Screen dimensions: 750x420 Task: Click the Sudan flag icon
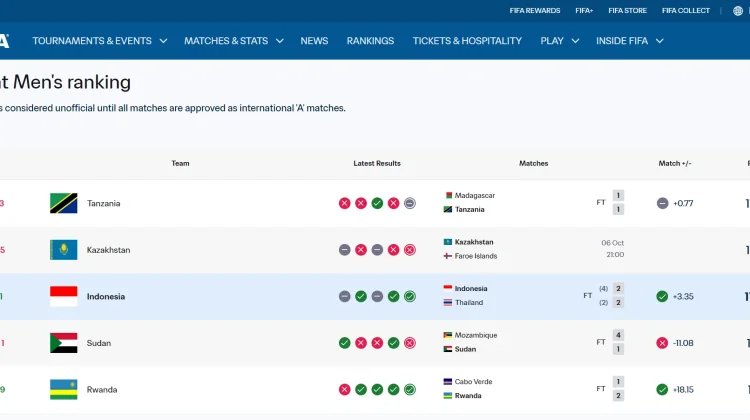(x=64, y=343)
